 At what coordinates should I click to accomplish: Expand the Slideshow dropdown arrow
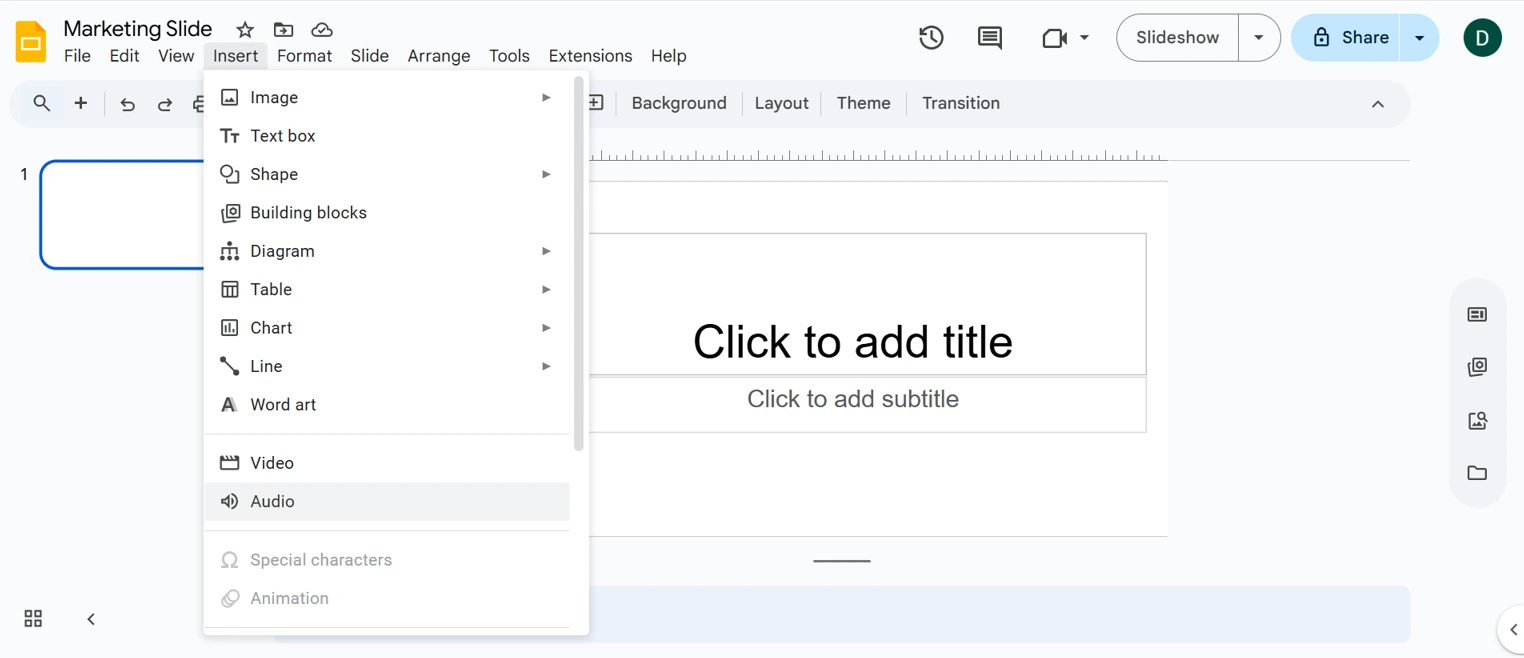1259,38
